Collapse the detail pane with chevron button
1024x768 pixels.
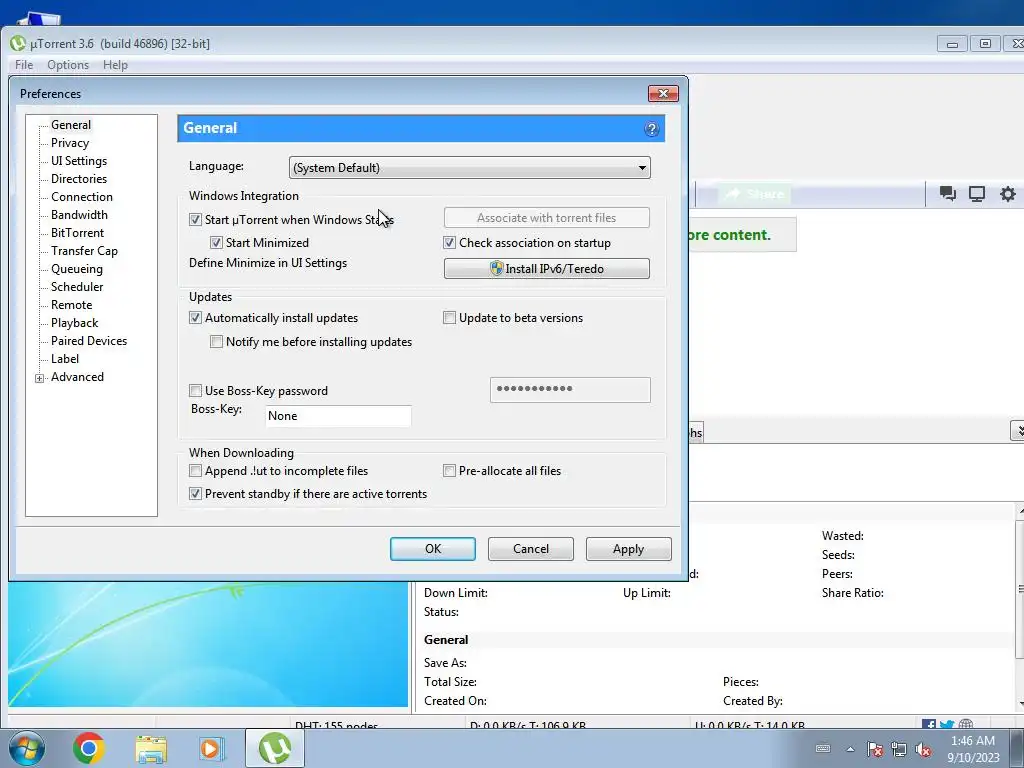(x=1018, y=431)
